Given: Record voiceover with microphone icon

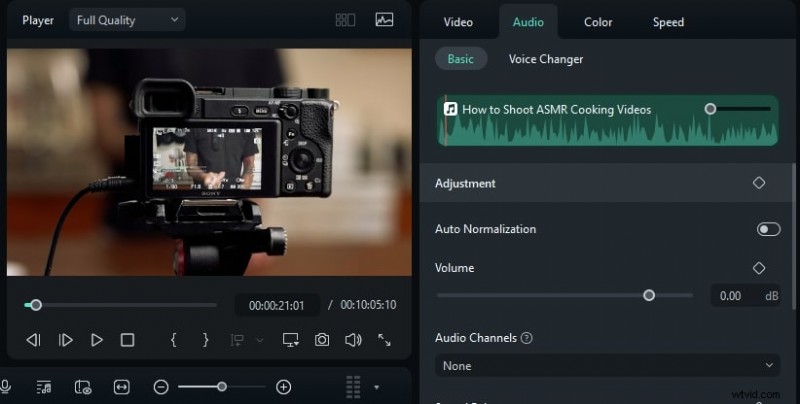Looking at the screenshot, I should tap(6, 387).
